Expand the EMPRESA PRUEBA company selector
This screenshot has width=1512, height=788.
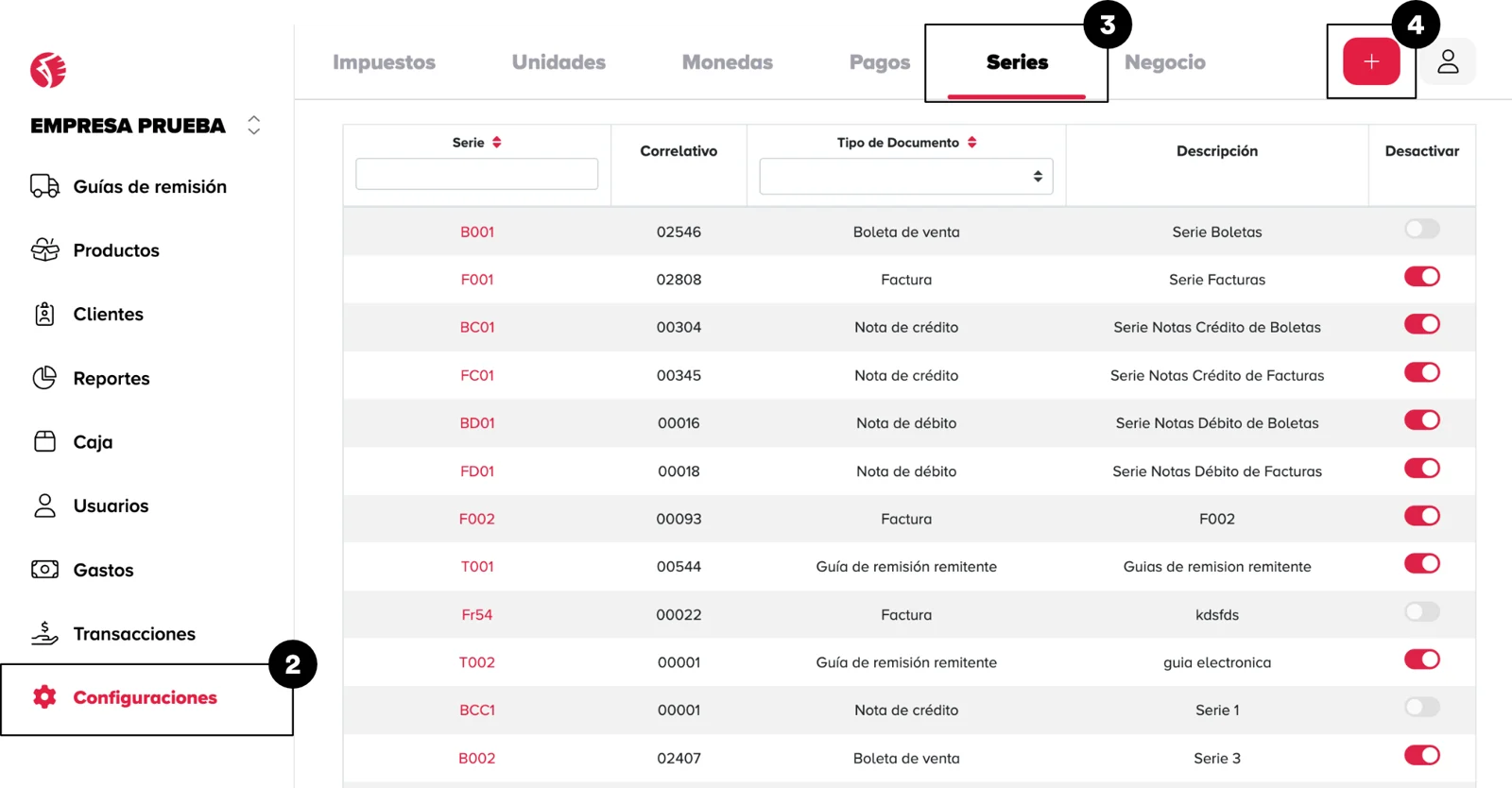(x=253, y=126)
